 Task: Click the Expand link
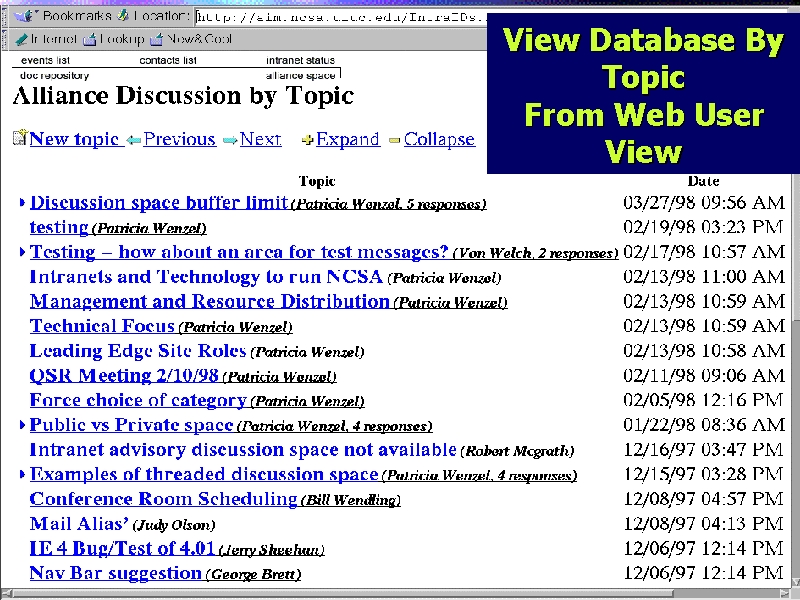pos(348,139)
